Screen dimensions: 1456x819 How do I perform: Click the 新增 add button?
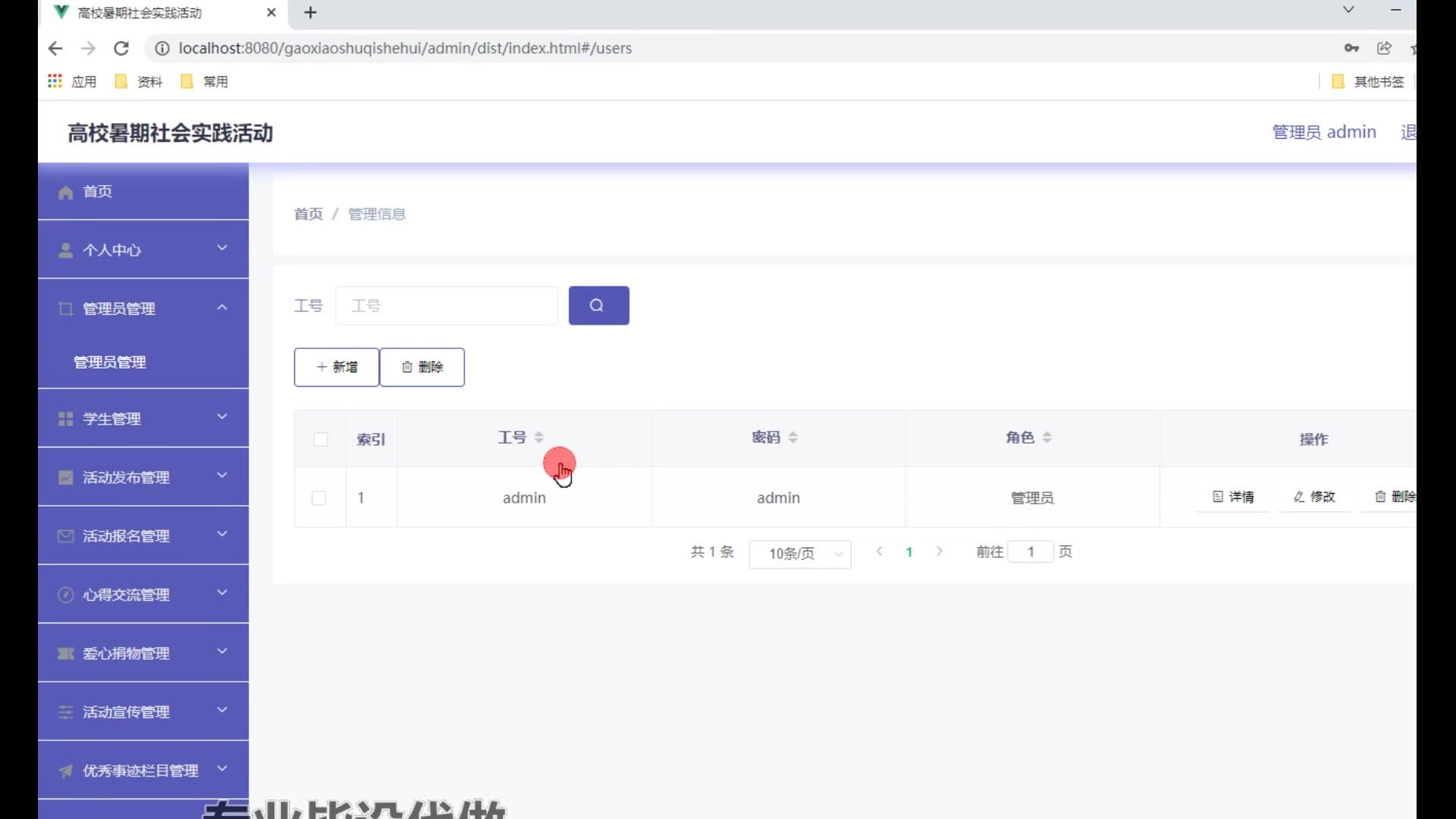click(336, 367)
